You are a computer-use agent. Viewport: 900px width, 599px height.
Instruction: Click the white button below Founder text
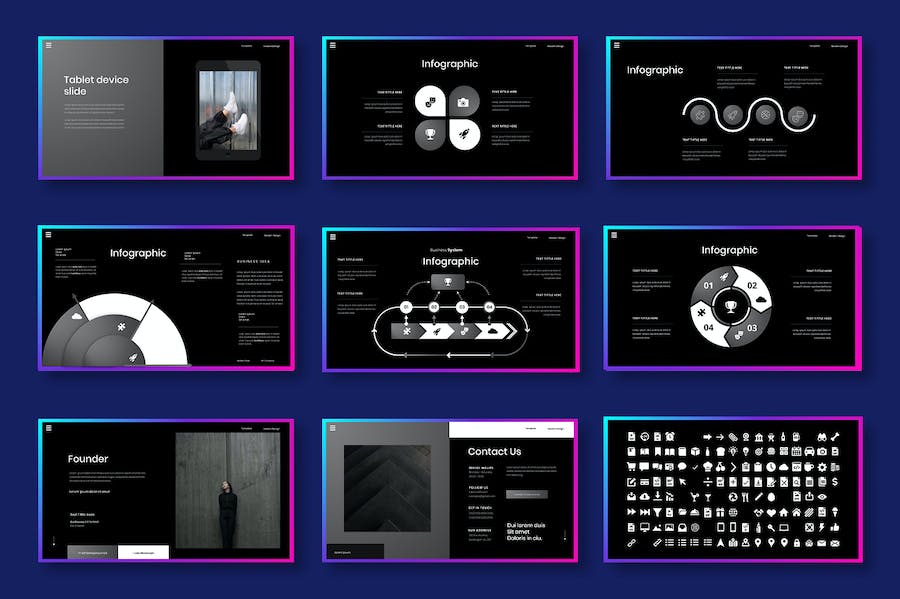(143, 552)
